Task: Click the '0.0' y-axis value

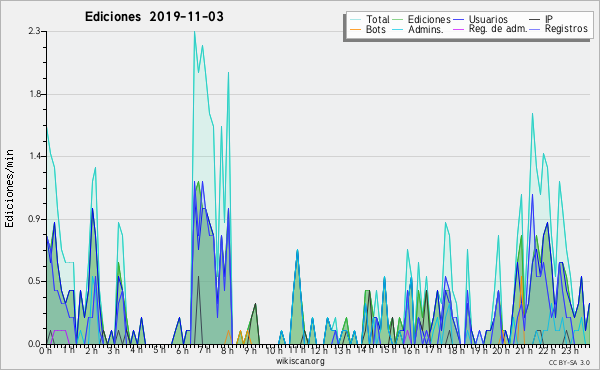Action: click(34, 344)
